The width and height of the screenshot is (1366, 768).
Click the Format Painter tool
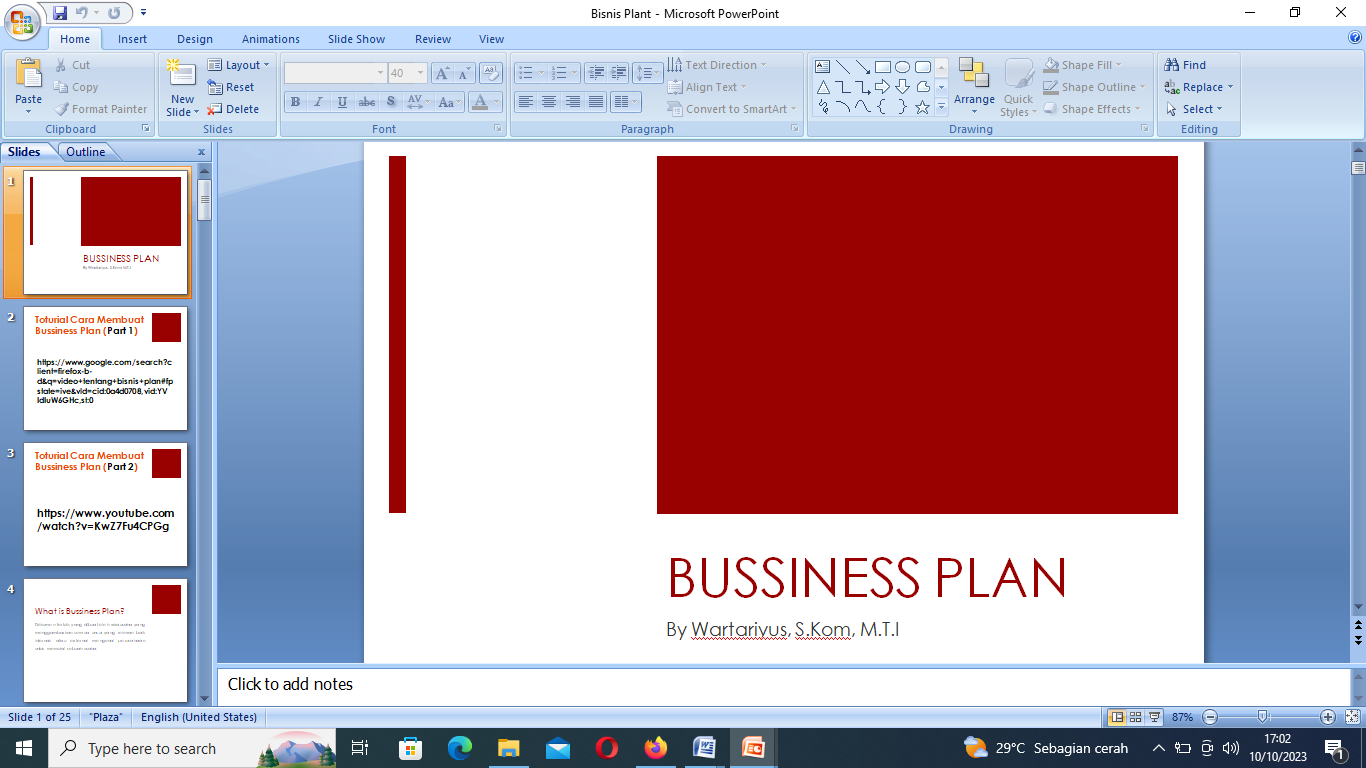(100, 109)
